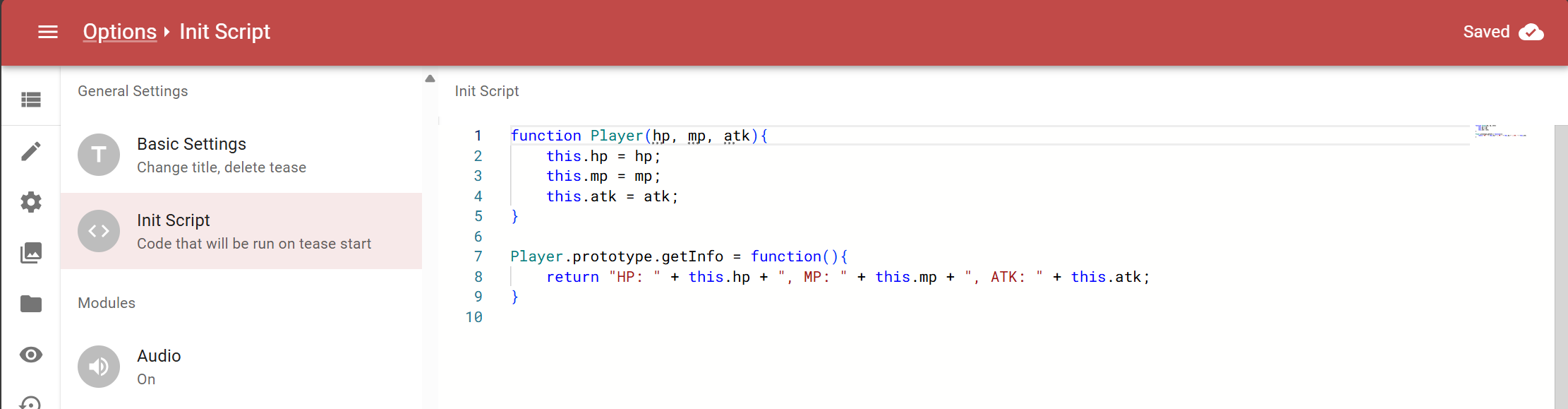Viewport: 1568px width, 409px height.
Task: Click the code minimap preview
Action: 1500,131
